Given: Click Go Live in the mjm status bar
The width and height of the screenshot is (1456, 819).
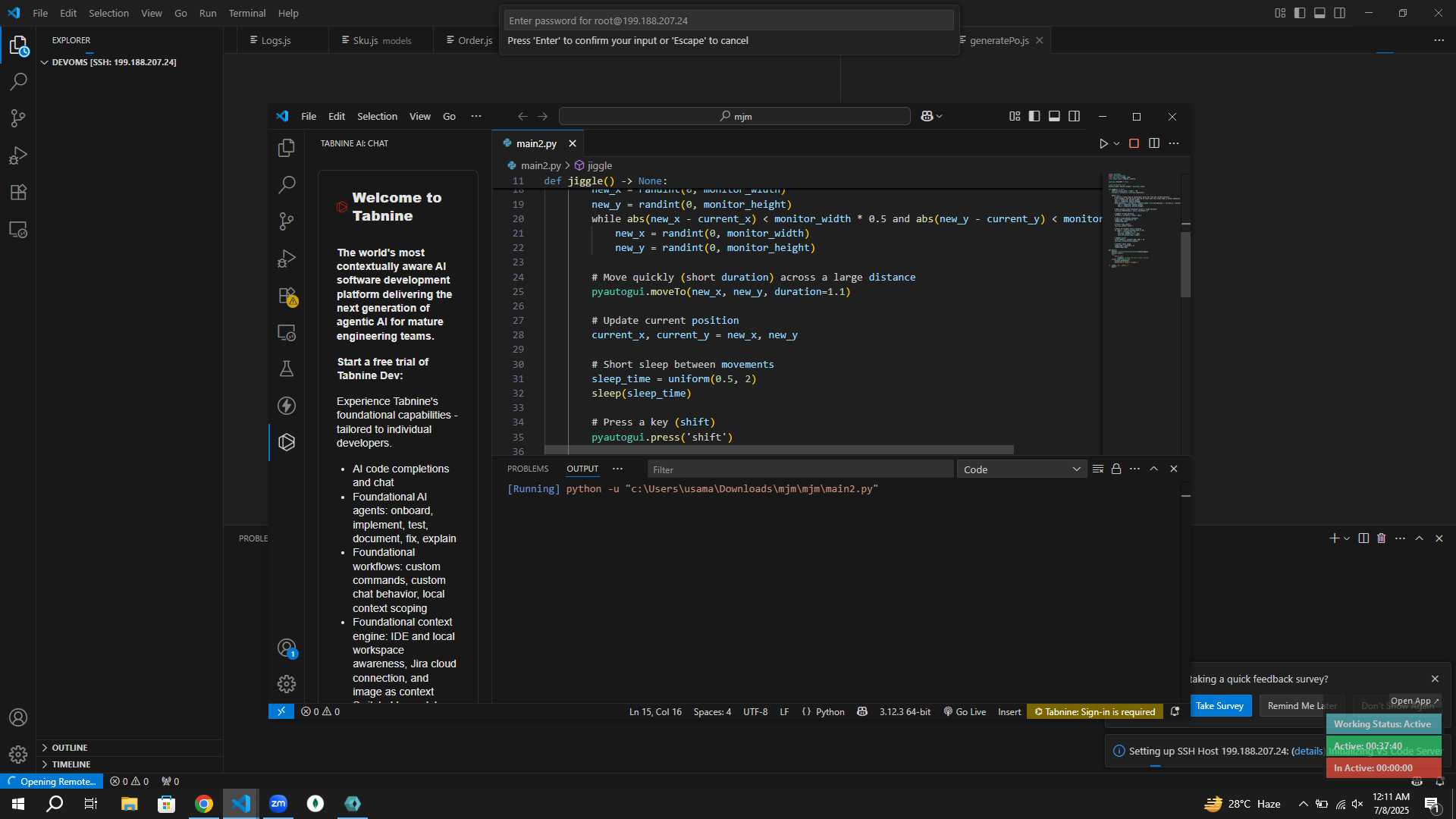Looking at the screenshot, I should tap(965, 711).
